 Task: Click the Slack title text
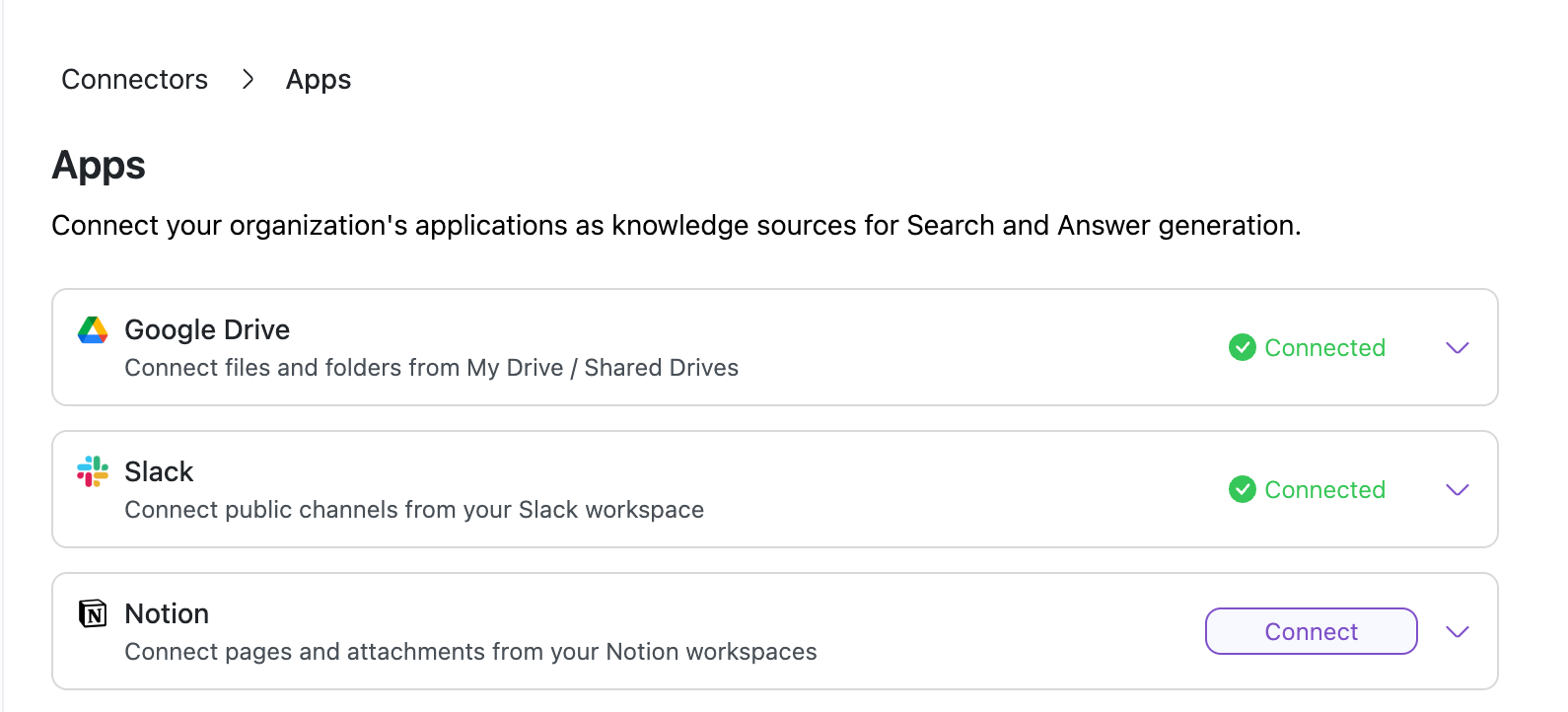[x=159, y=471]
